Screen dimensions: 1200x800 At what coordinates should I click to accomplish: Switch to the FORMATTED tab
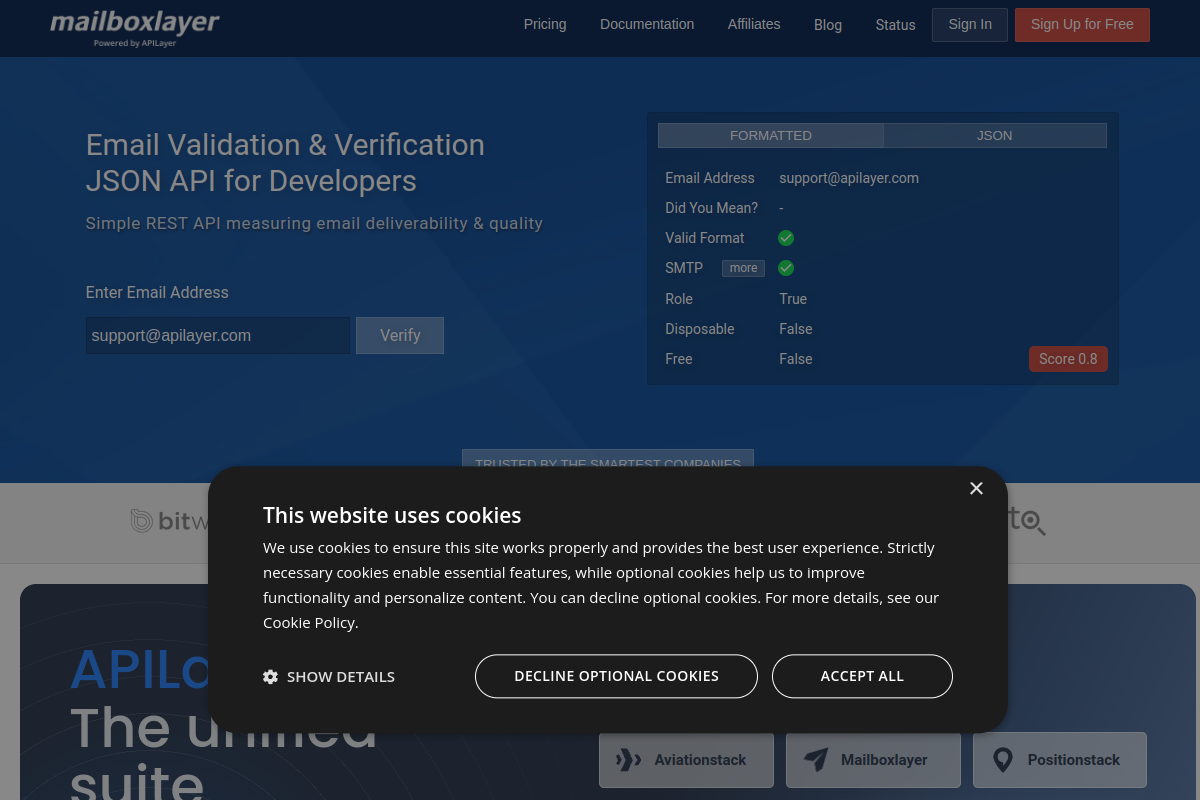click(x=771, y=135)
